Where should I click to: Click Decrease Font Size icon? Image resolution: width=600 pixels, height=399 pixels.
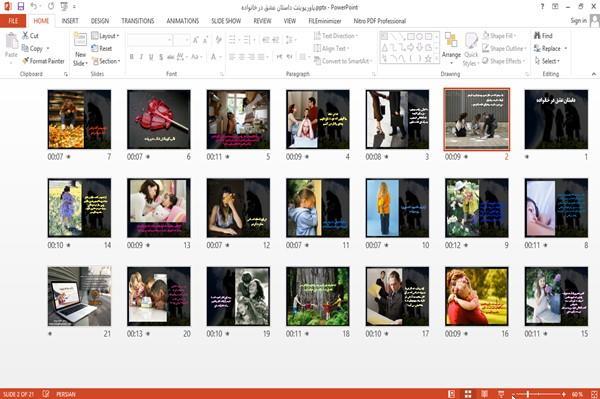(205, 40)
